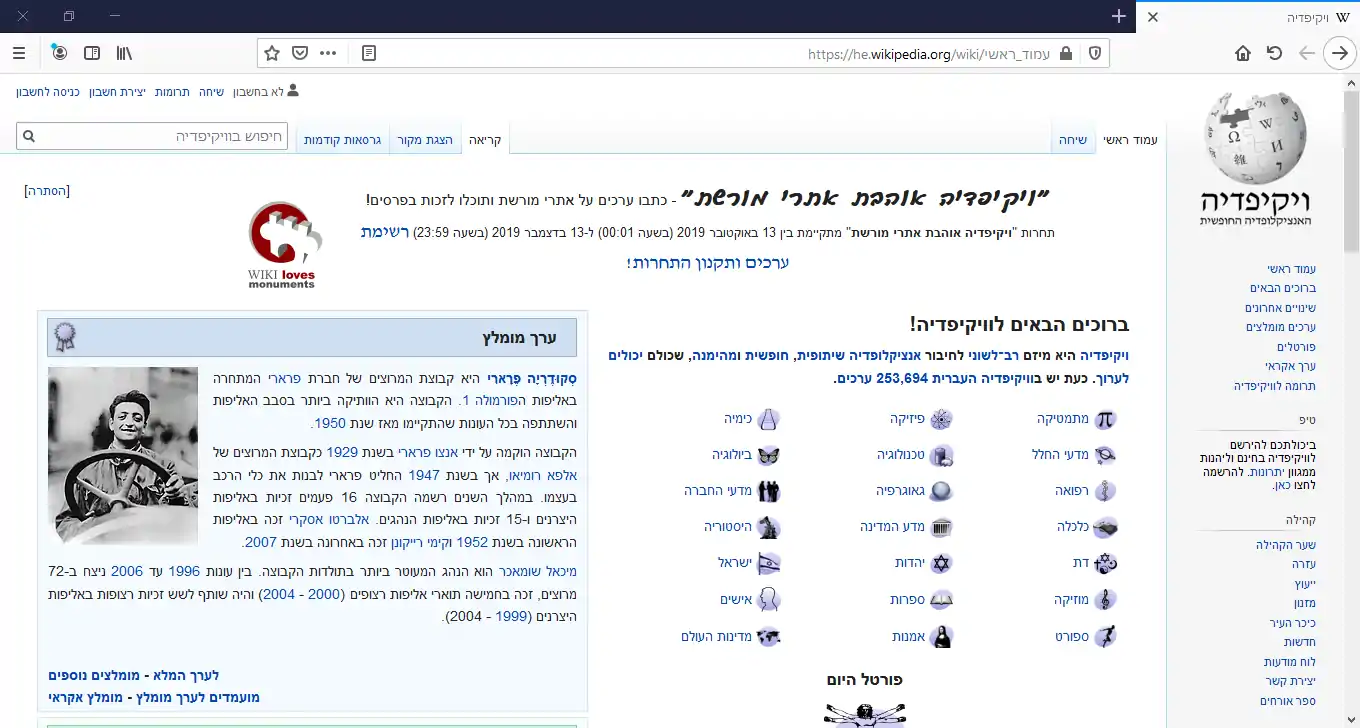Save page to Pocket icon
This screenshot has width=1360, height=728.
pos(300,53)
